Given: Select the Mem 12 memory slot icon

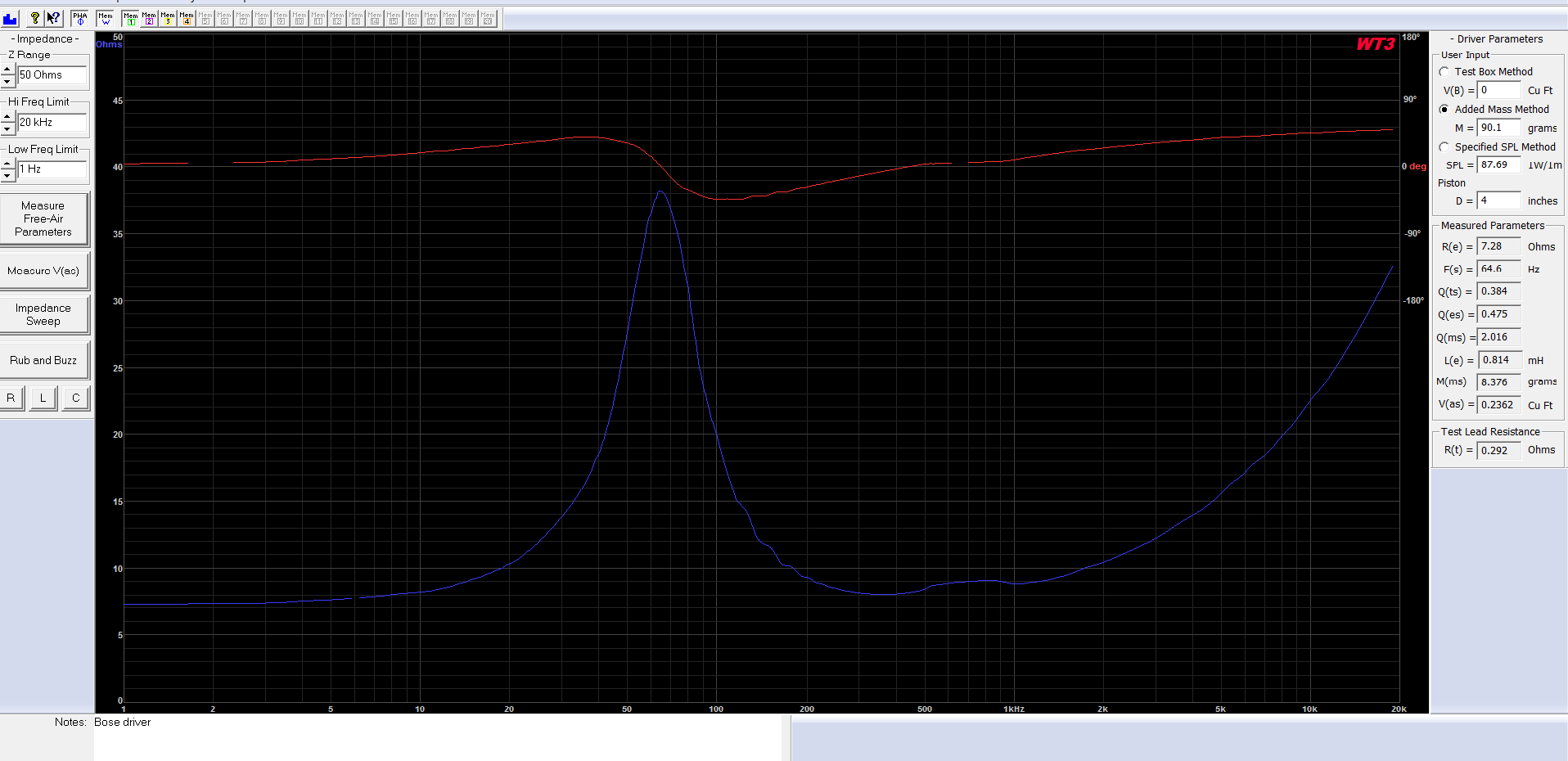Looking at the screenshot, I should pyautogui.click(x=337, y=18).
